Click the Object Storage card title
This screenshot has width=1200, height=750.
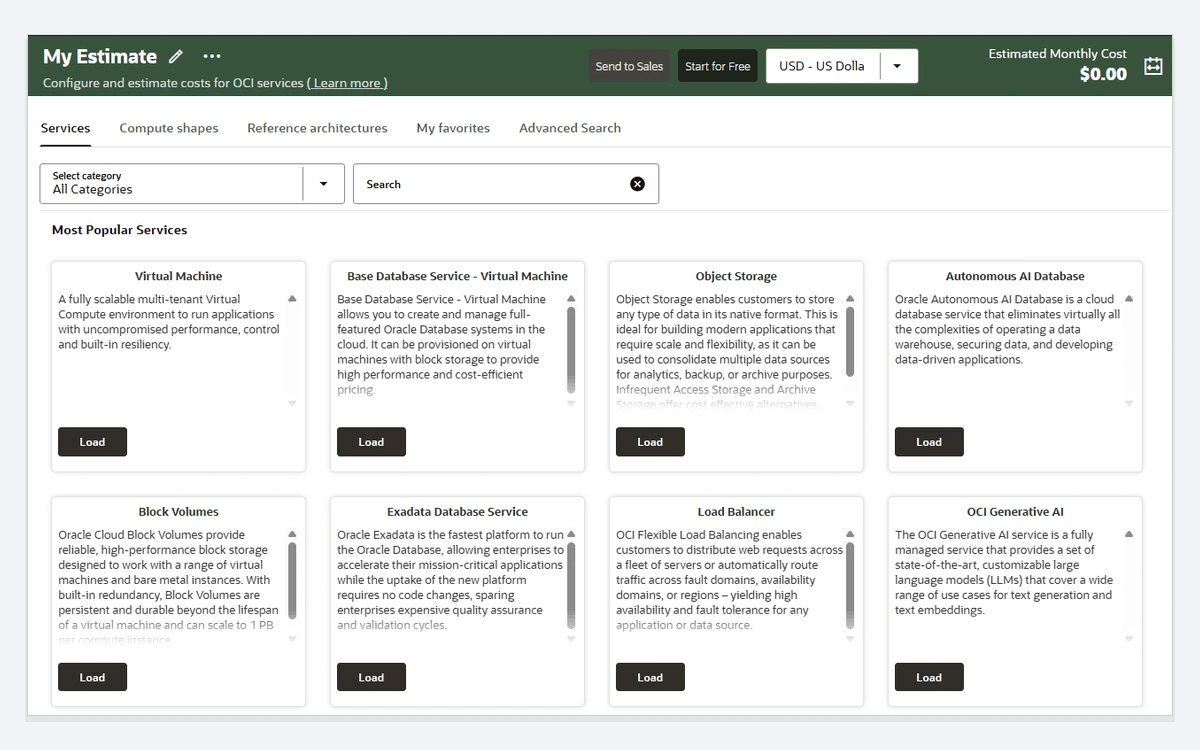736,276
